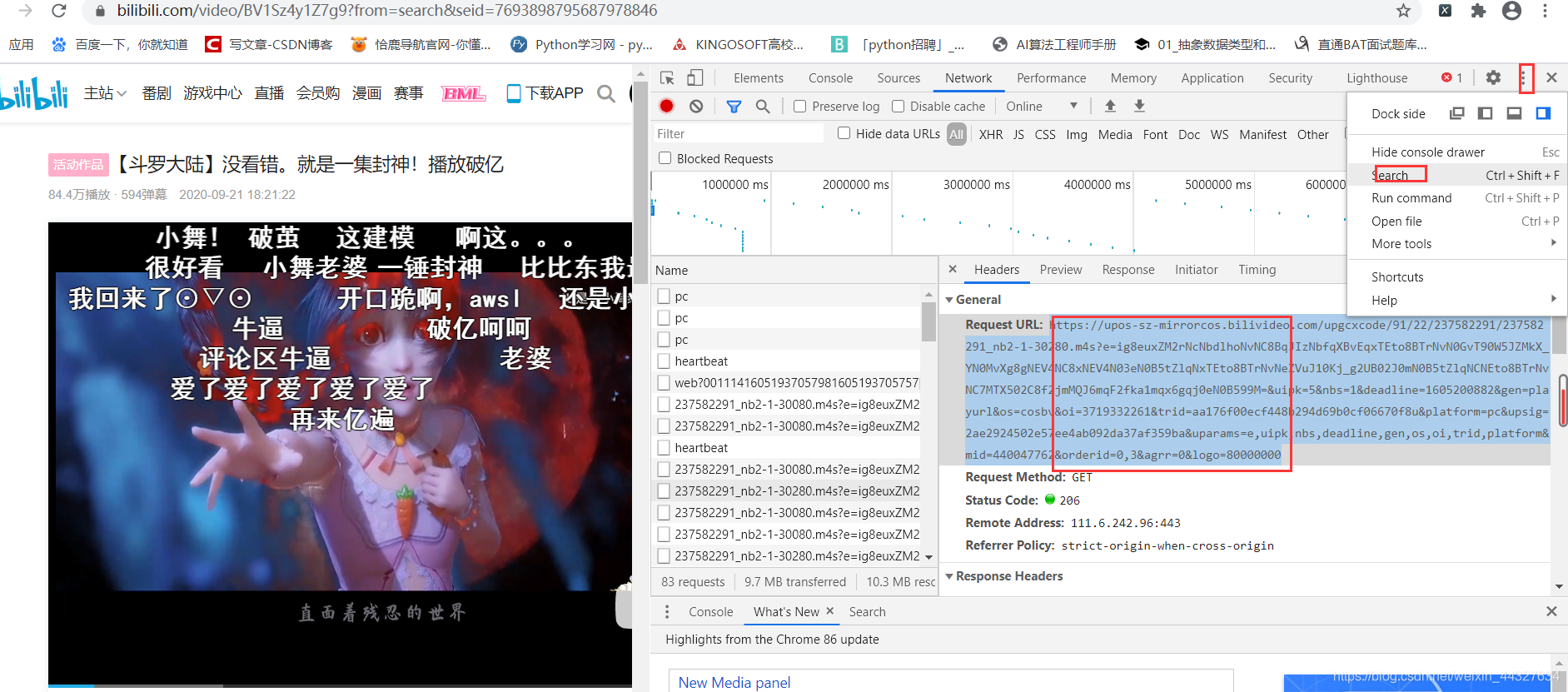Open the Preview tab of request
This screenshot has height=692, width=1568.
coord(1061,270)
